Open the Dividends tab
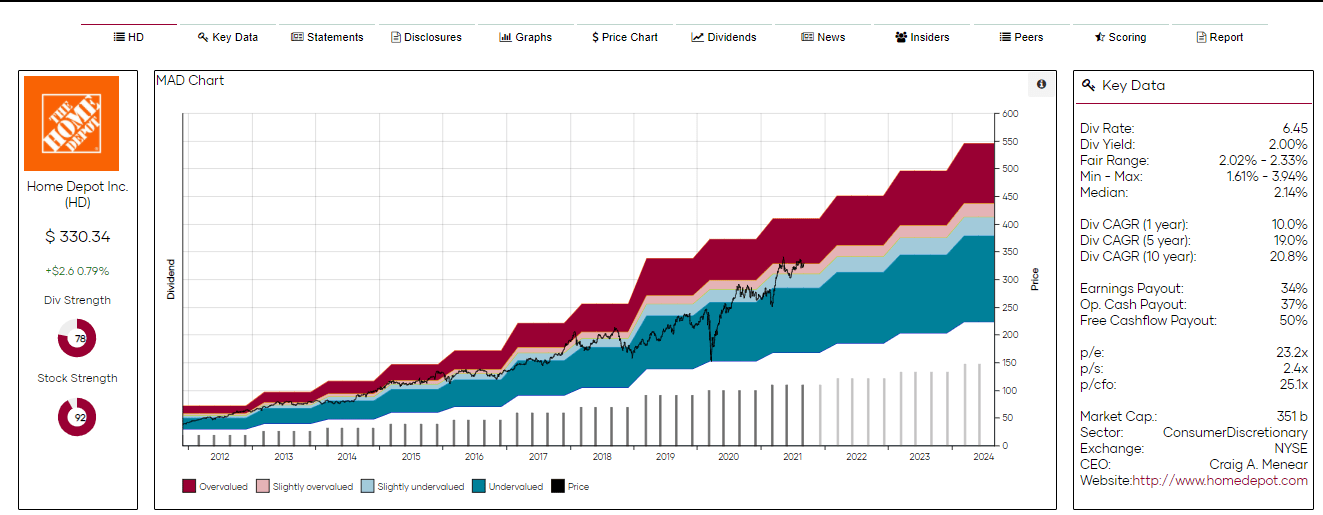The image size is (1323, 515). click(723, 37)
